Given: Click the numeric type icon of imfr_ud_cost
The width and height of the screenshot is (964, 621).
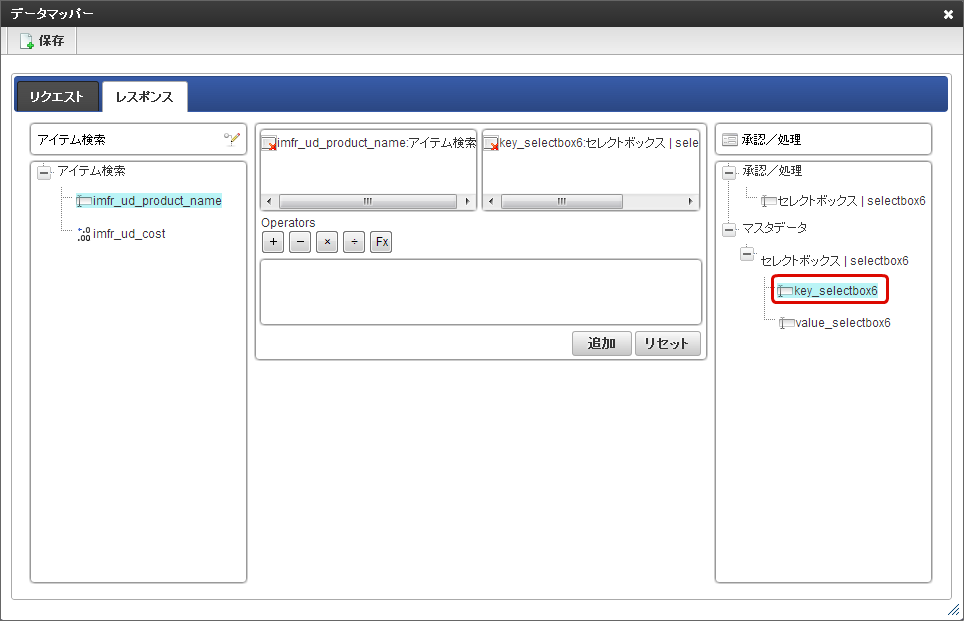Looking at the screenshot, I should (84, 234).
